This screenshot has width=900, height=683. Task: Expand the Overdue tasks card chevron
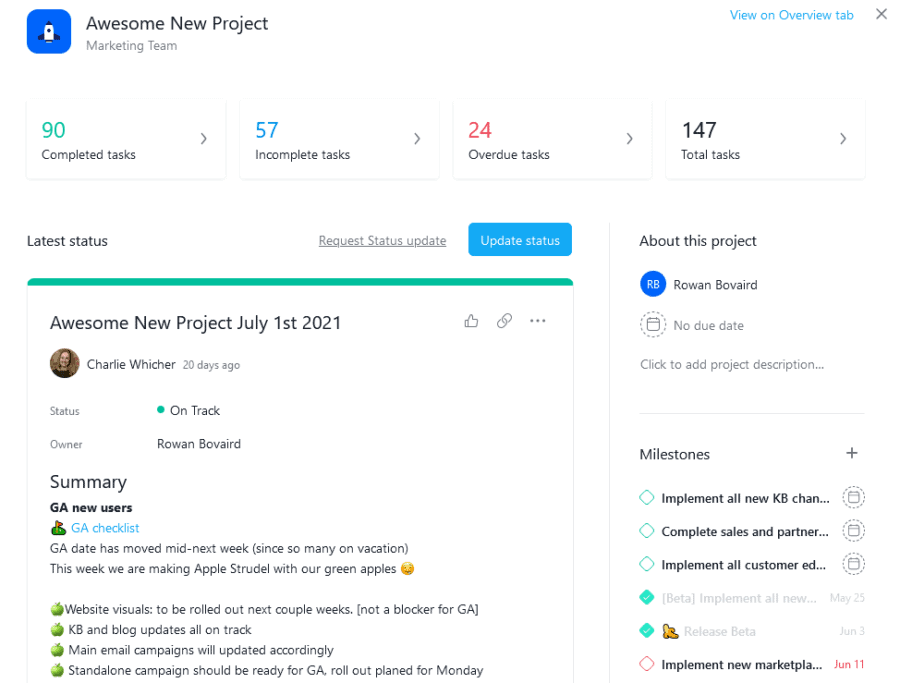pos(630,139)
